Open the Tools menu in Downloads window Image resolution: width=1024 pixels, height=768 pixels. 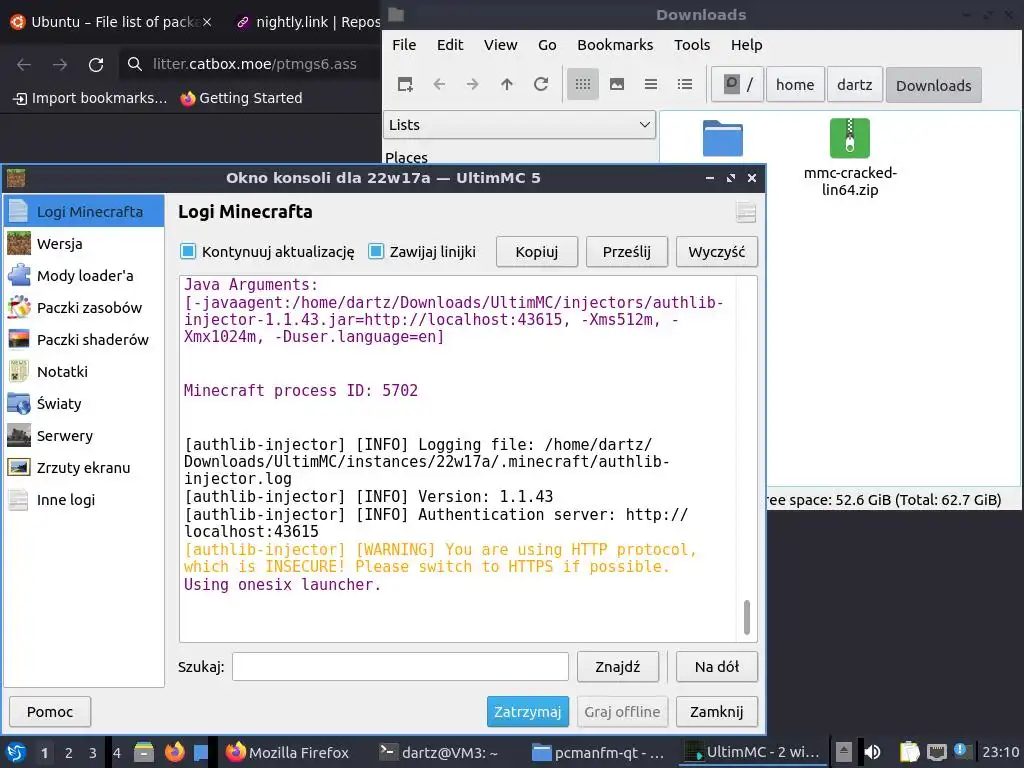[x=692, y=45]
